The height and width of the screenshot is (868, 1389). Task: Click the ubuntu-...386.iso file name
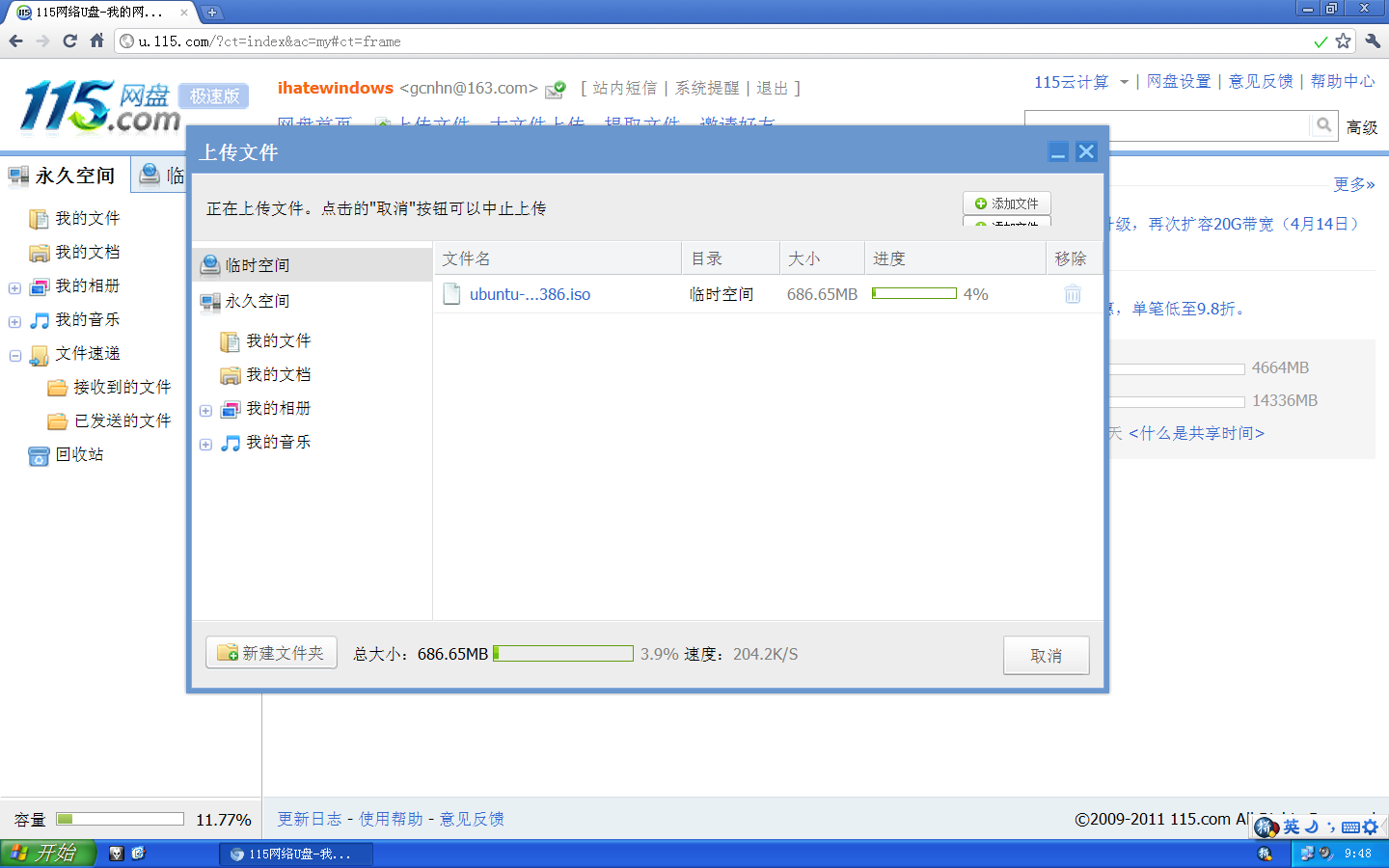point(530,294)
